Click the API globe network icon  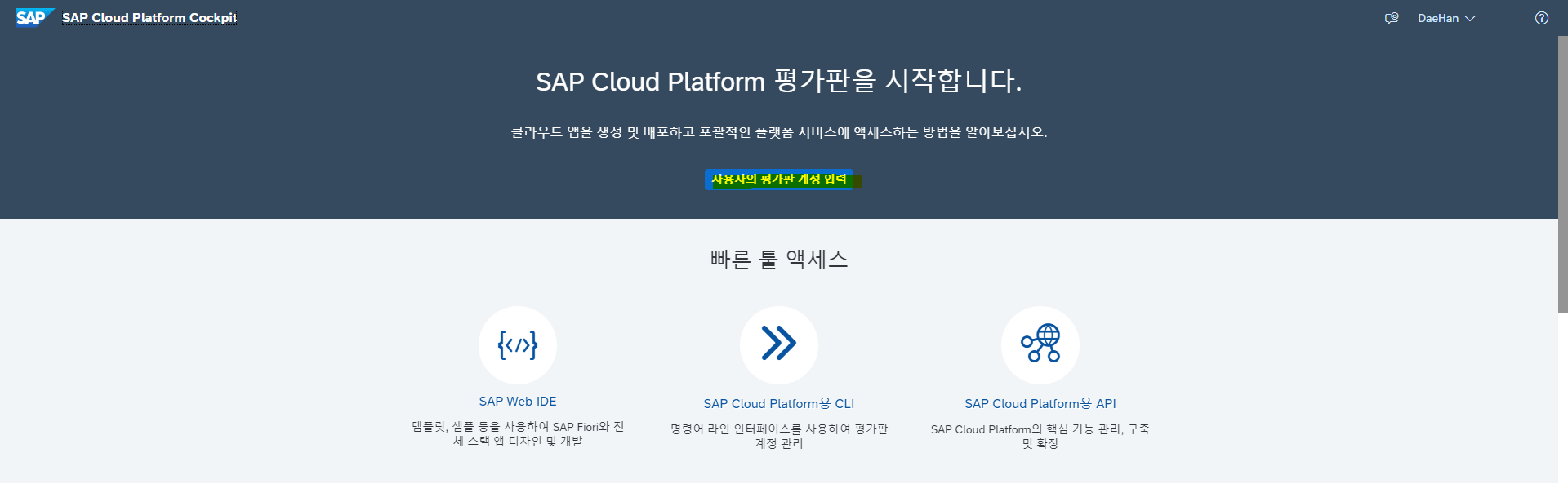1040,345
